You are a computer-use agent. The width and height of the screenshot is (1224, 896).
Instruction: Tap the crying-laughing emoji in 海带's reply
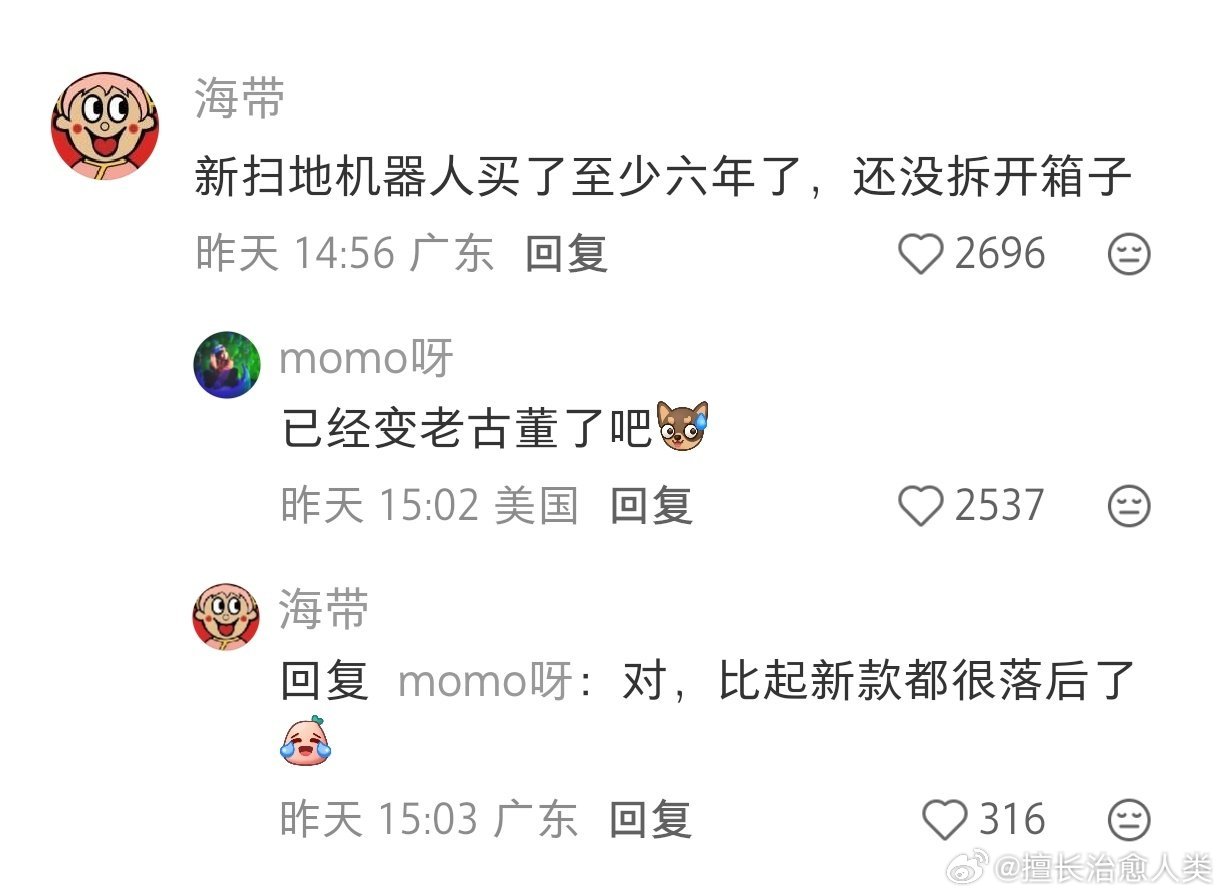point(305,741)
